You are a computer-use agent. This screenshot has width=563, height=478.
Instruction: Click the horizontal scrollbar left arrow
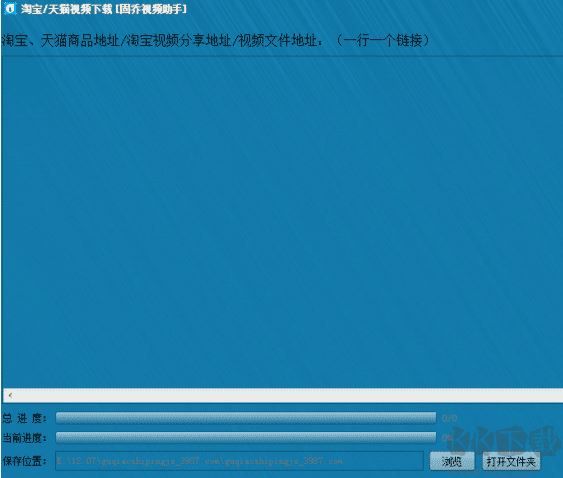tap(10, 395)
